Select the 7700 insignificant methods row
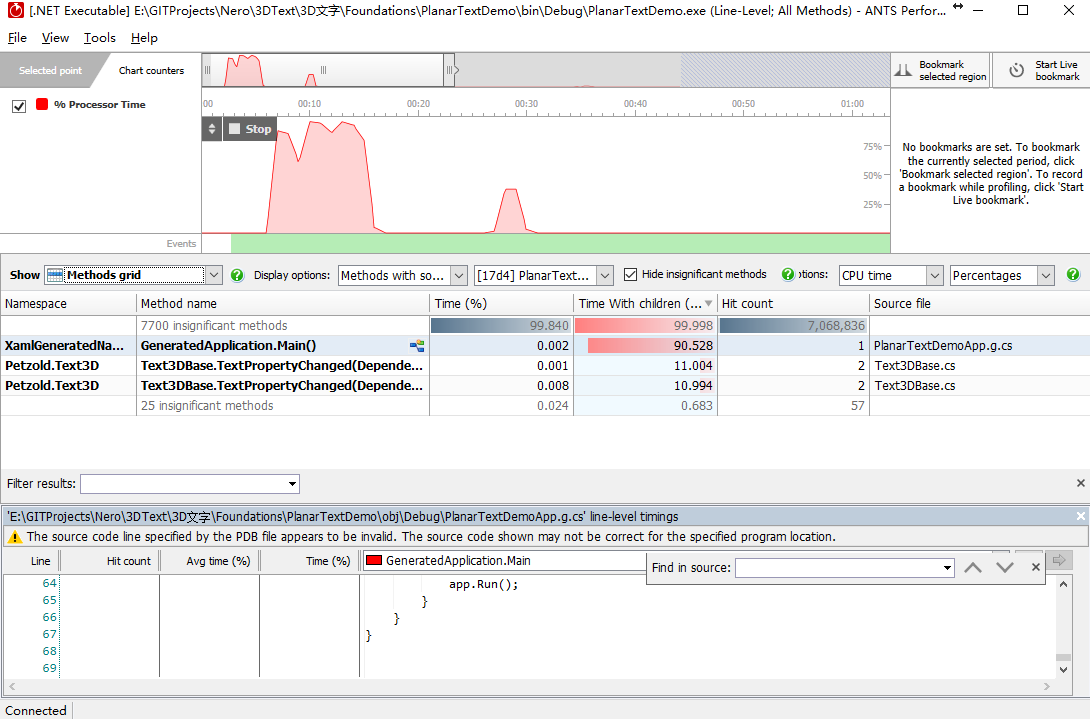This screenshot has height=719, width=1090. [x=545, y=325]
